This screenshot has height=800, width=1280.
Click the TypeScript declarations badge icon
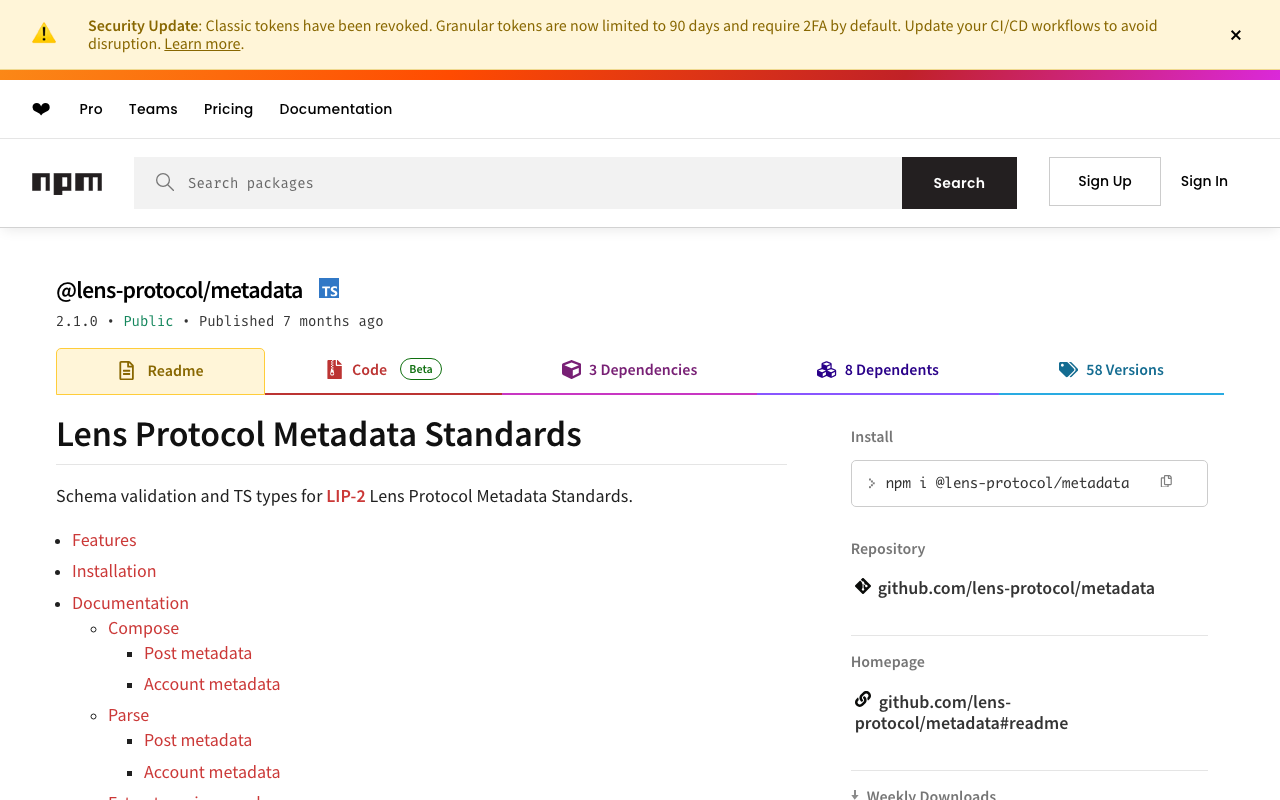pos(329,289)
